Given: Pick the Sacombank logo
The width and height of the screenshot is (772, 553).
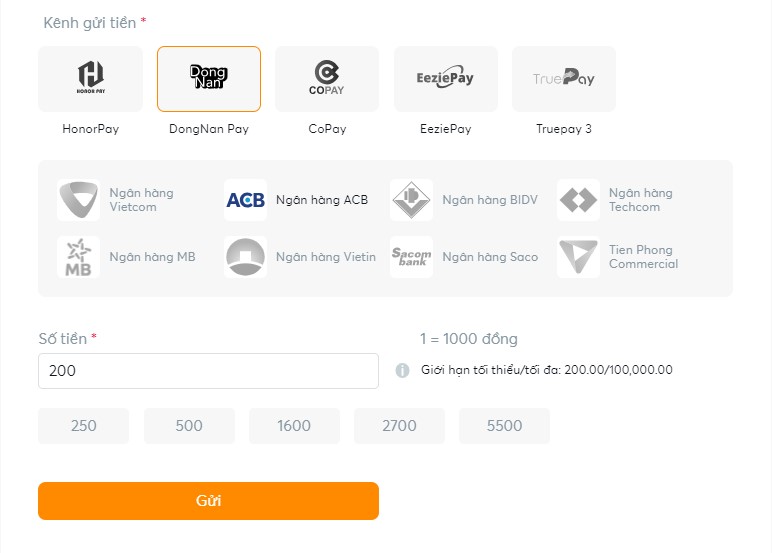Looking at the screenshot, I should [412, 257].
